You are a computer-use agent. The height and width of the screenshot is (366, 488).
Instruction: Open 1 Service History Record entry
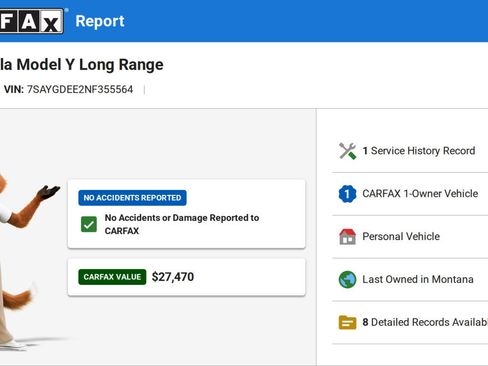click(410, 151)
